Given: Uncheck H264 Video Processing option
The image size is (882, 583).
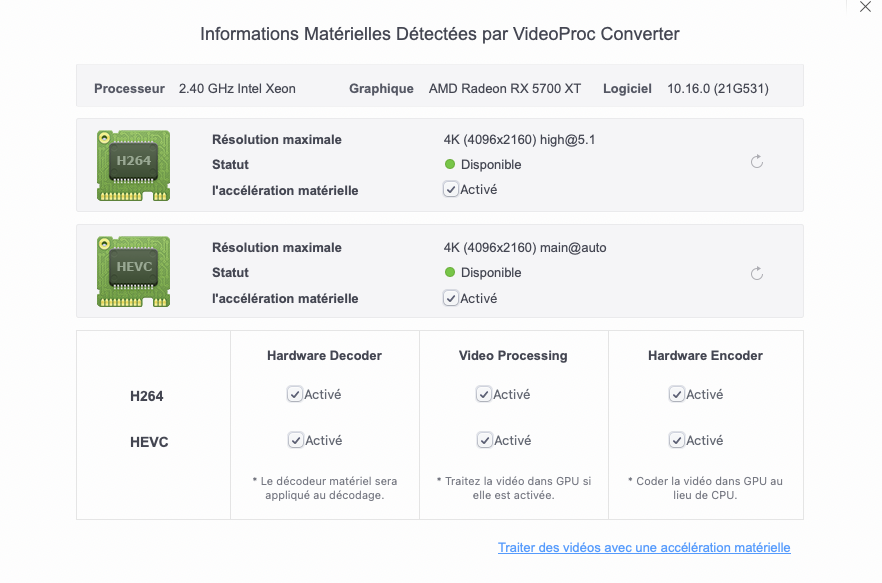Looking at the screenshot, I should (x=484, y=395).
